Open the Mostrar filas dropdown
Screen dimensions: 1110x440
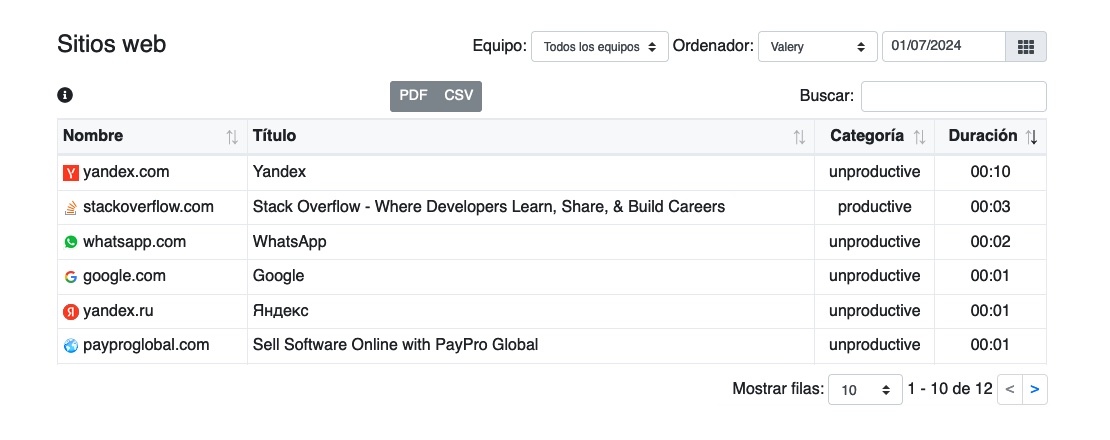click(865, 389)
